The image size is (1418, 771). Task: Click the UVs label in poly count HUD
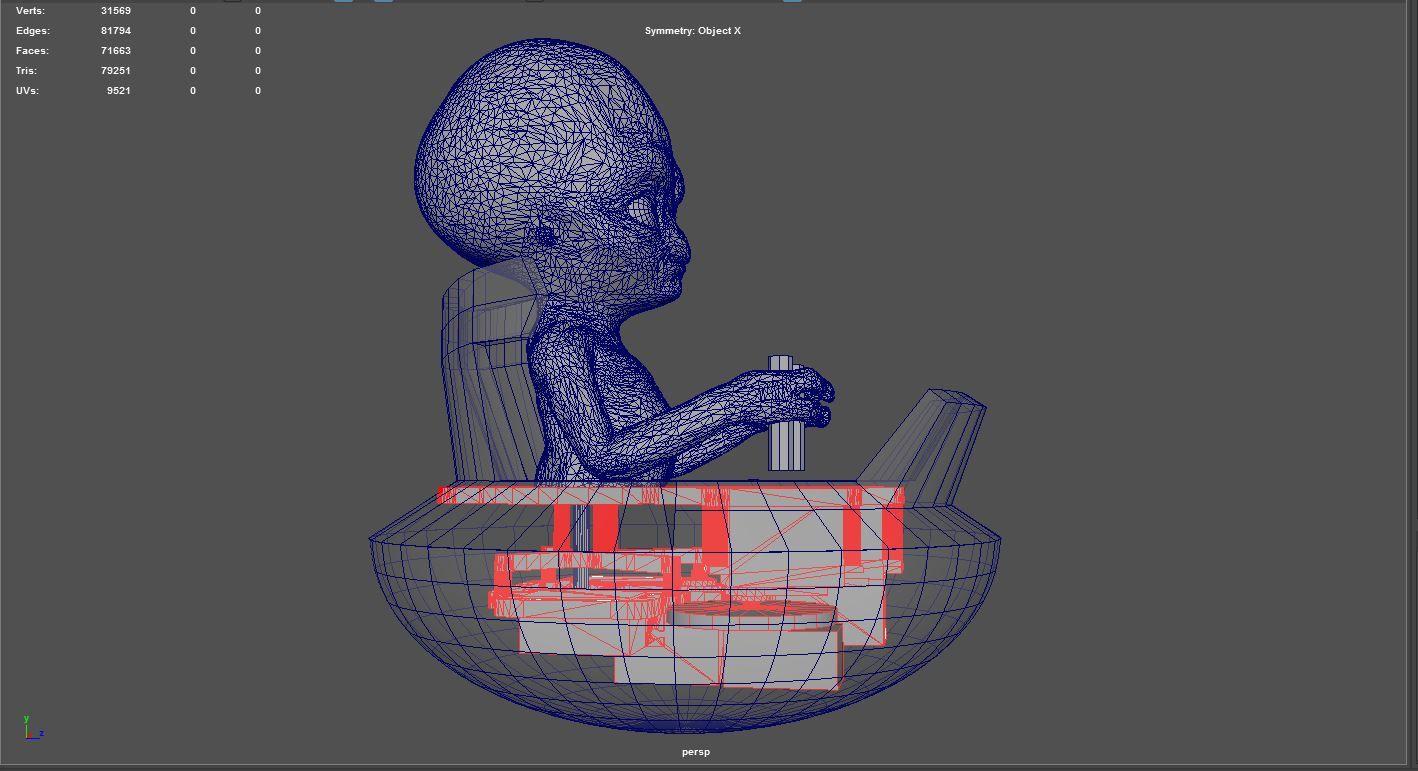pyautogui.click(x=27, y=91)
